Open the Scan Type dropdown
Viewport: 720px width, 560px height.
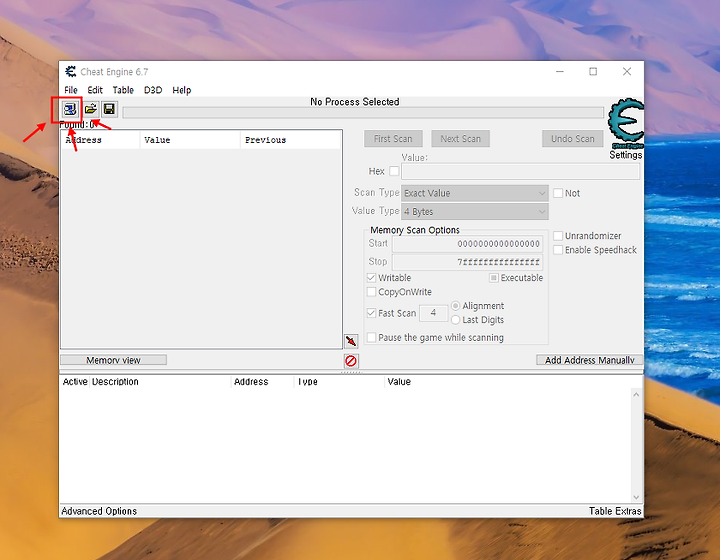pyautogui.click(x=475, y=193)
